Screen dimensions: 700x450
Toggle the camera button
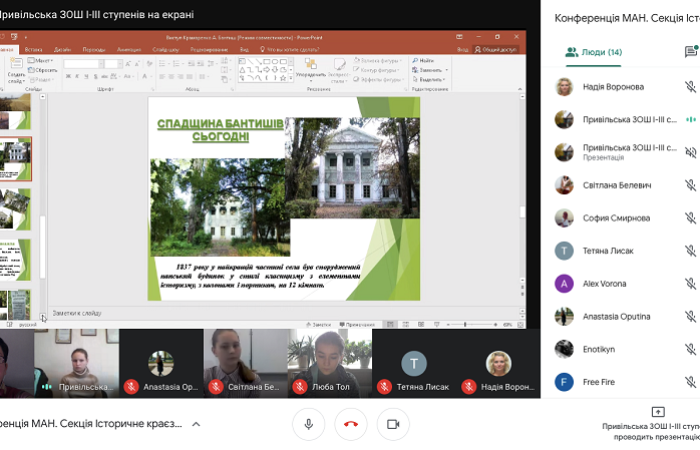[393, 424]
